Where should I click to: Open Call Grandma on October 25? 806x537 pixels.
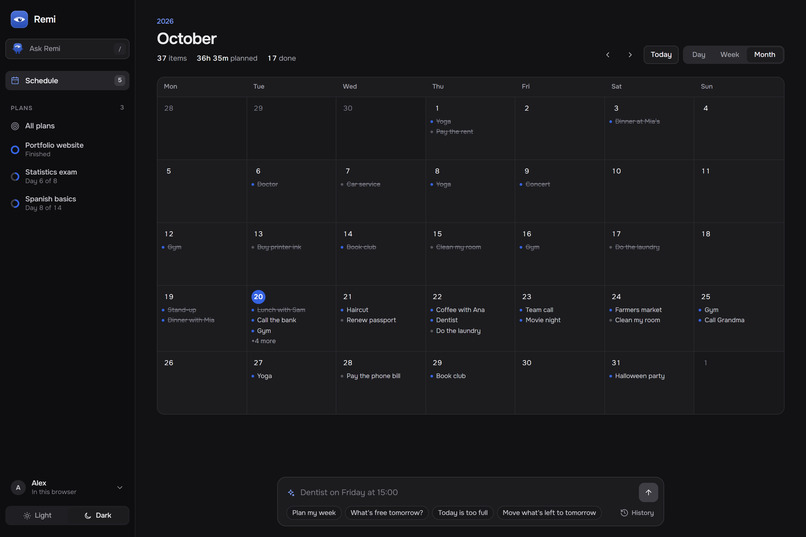[724, 320]
